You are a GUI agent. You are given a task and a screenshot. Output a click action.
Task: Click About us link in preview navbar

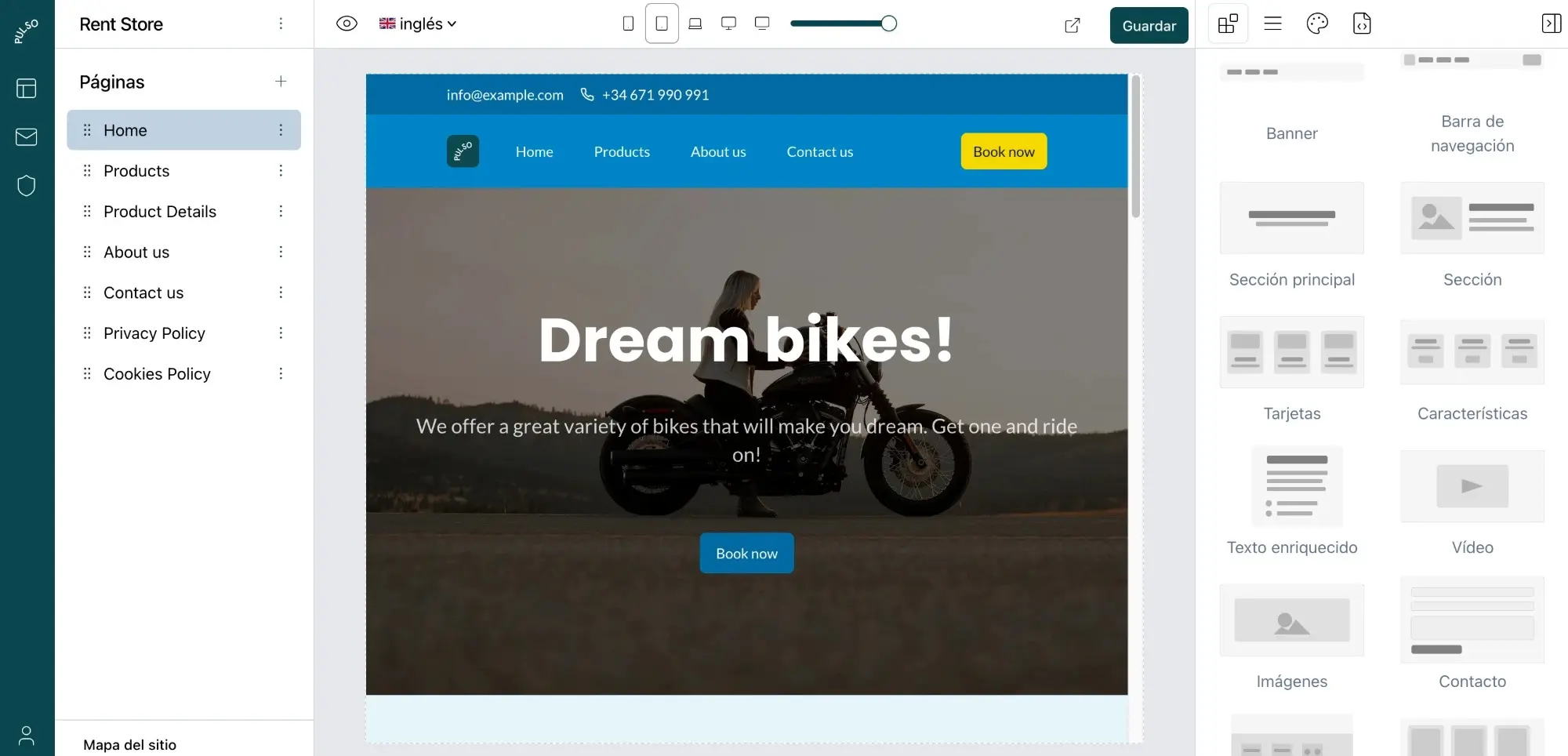(x=718, y=152)
